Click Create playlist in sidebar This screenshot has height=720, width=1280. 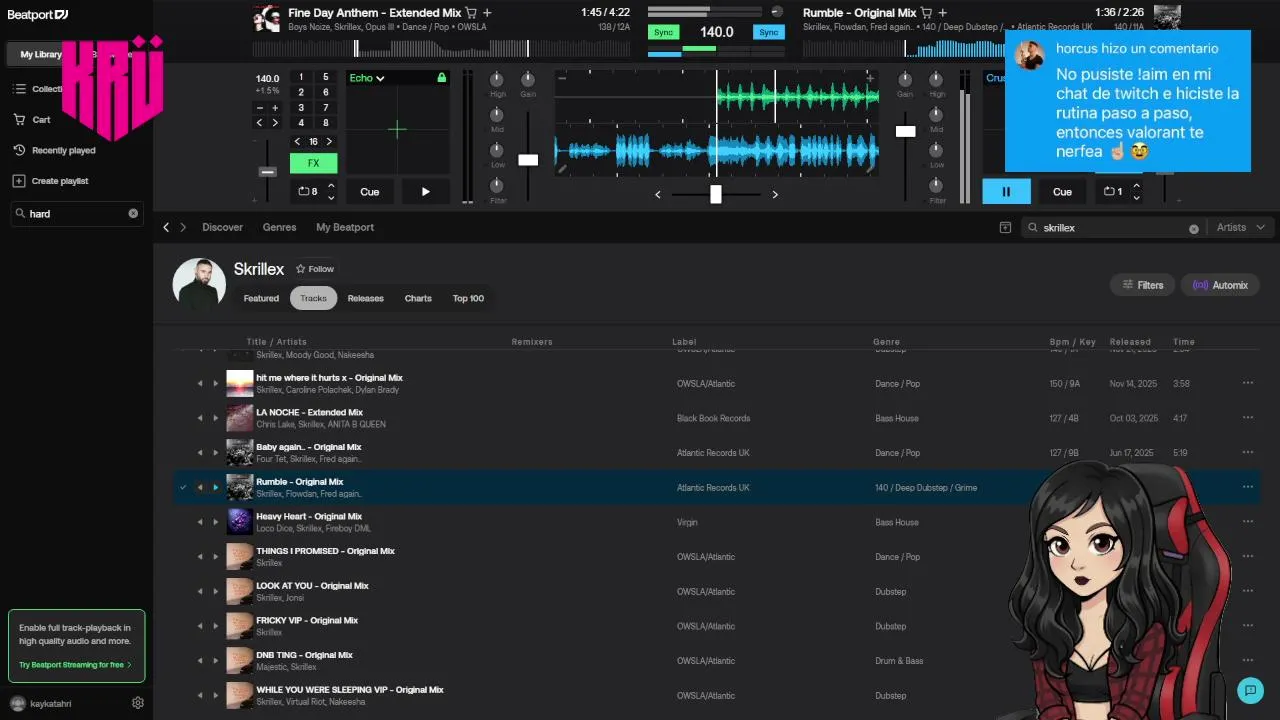tap(51, 181)
